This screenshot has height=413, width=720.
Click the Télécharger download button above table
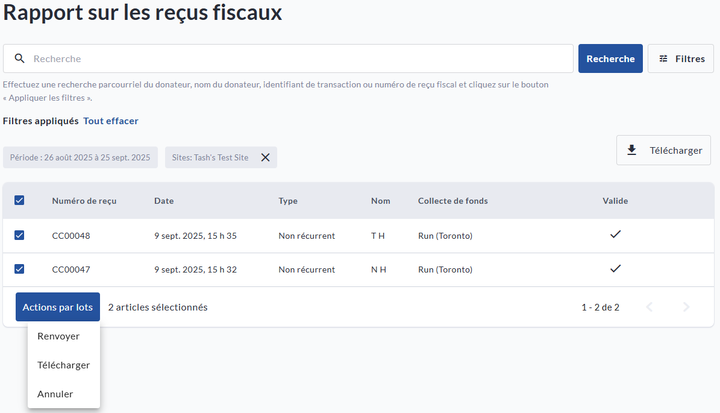[x=663, y=150]
